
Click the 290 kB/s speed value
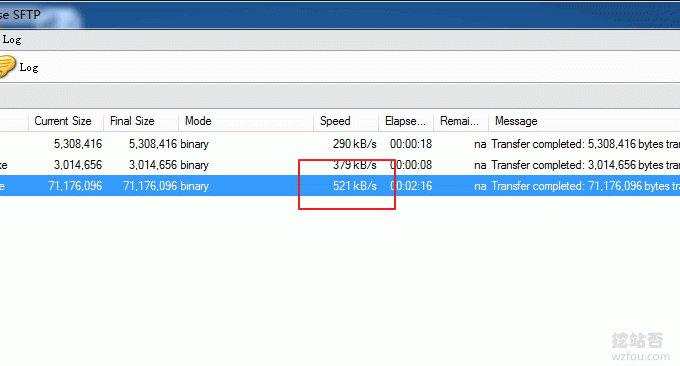(355, 144)
